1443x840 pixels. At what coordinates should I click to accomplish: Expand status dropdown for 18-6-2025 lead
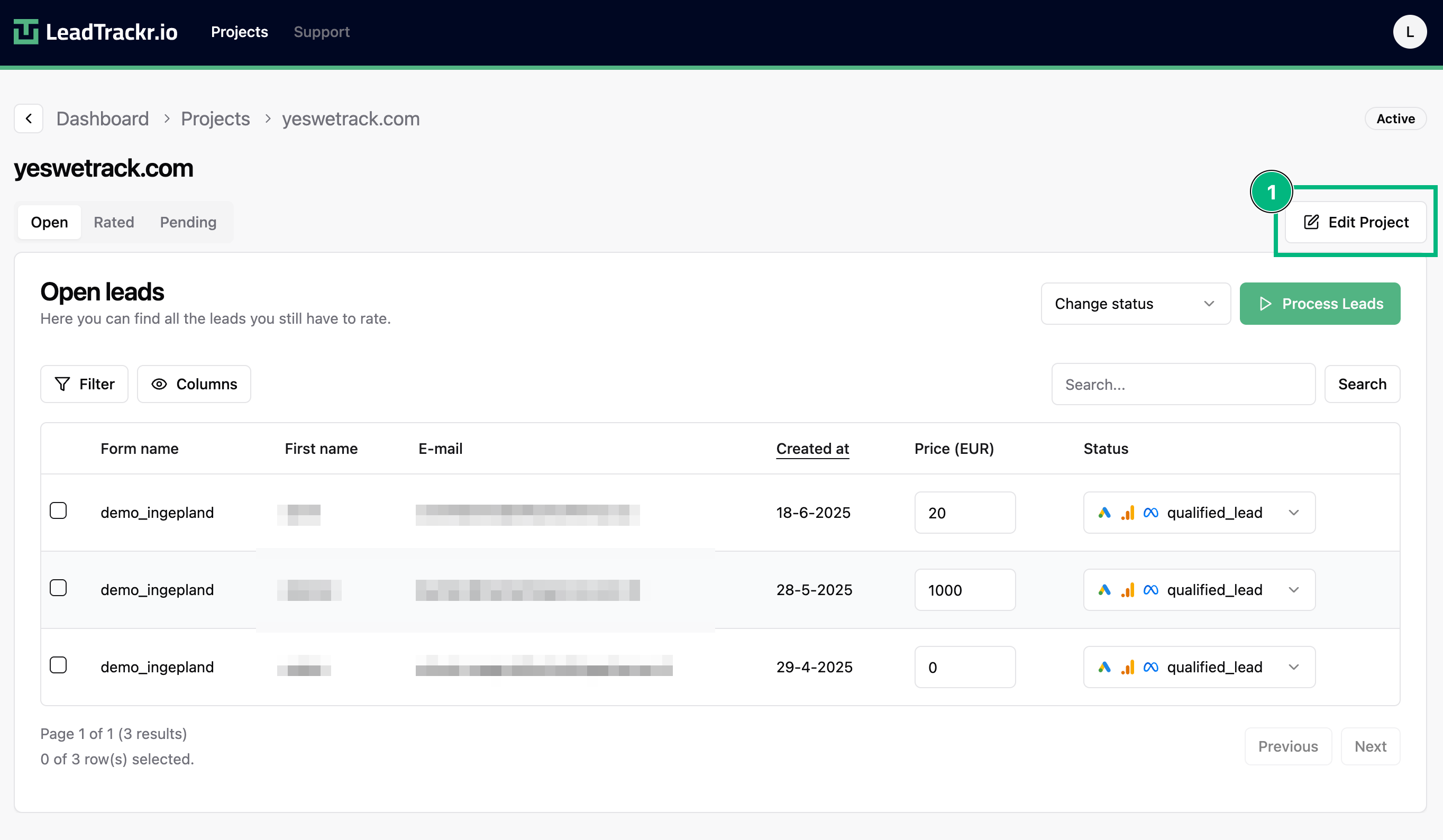[x=1293, y=513]
